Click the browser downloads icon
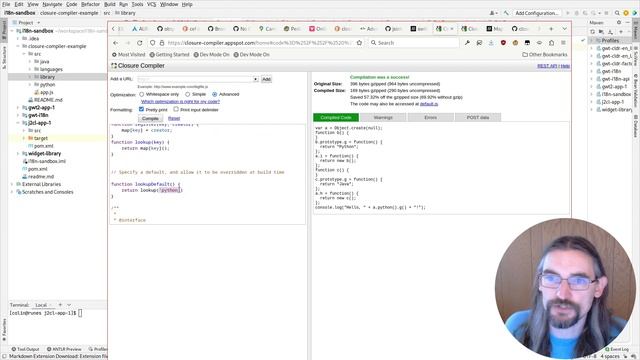 coord(491,43)
